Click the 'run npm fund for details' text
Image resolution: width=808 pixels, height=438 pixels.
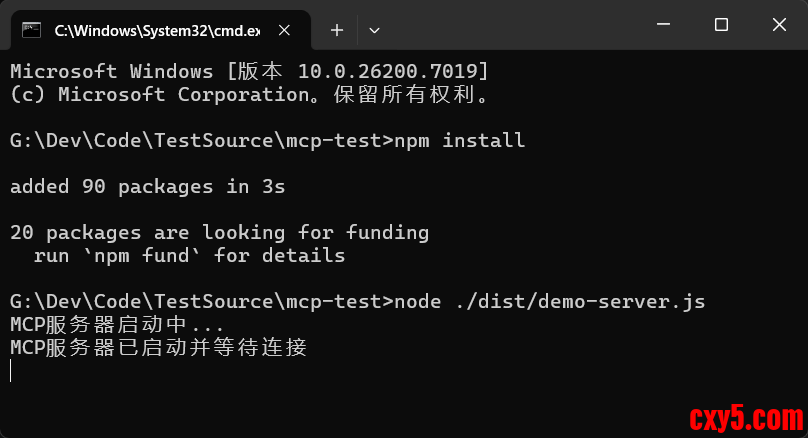click(x=189, y=256)
